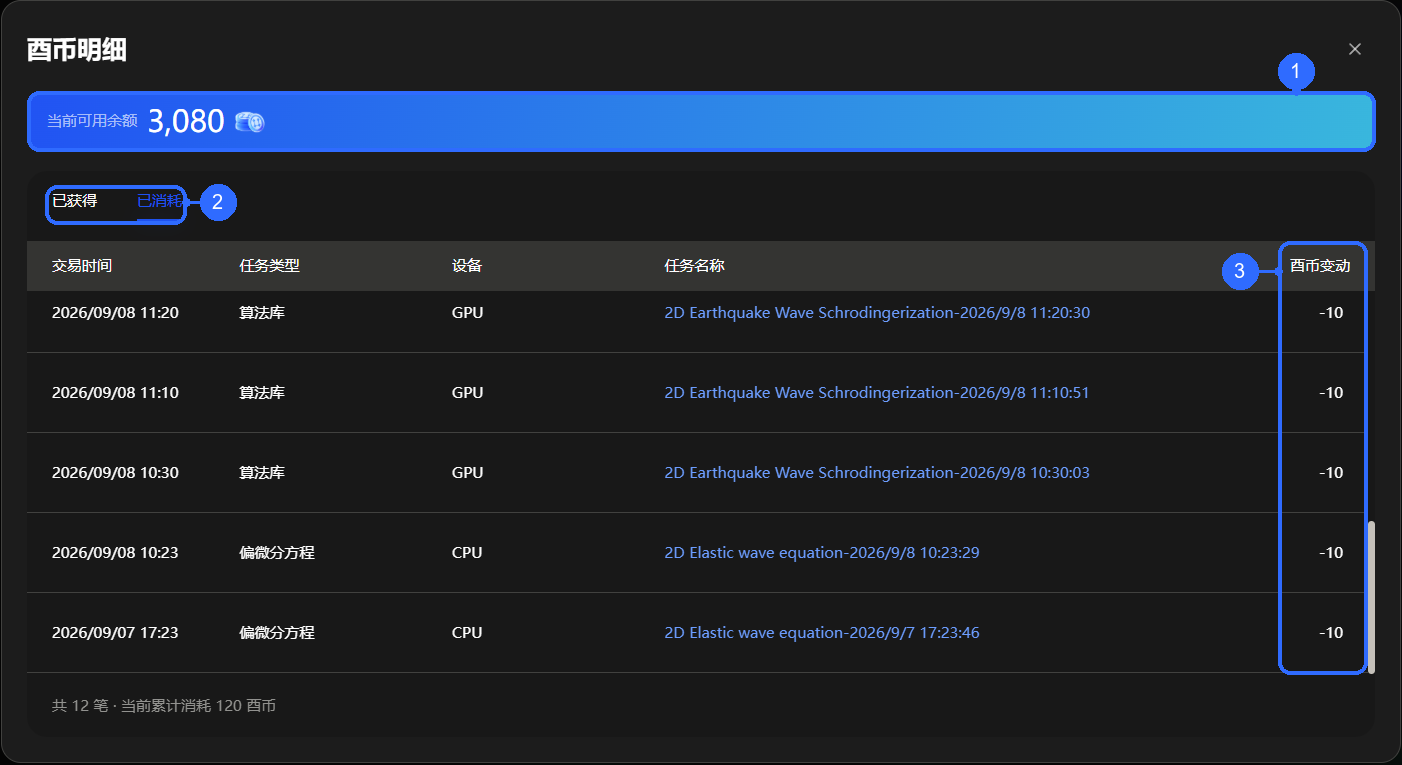Click the -10 value in the 17:23 row
Viewport: 1402px width, 765px height.
click(x=1331, y=633)
